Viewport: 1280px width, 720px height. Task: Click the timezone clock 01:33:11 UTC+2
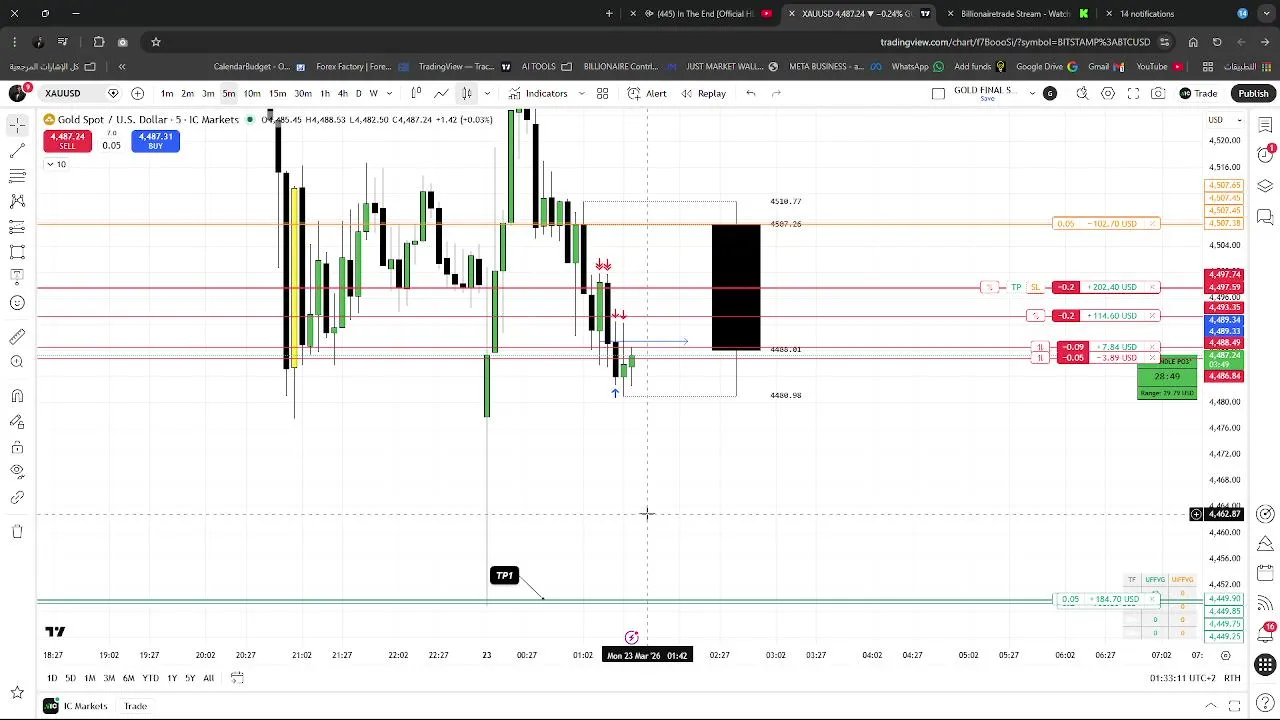coord(1181,678)
